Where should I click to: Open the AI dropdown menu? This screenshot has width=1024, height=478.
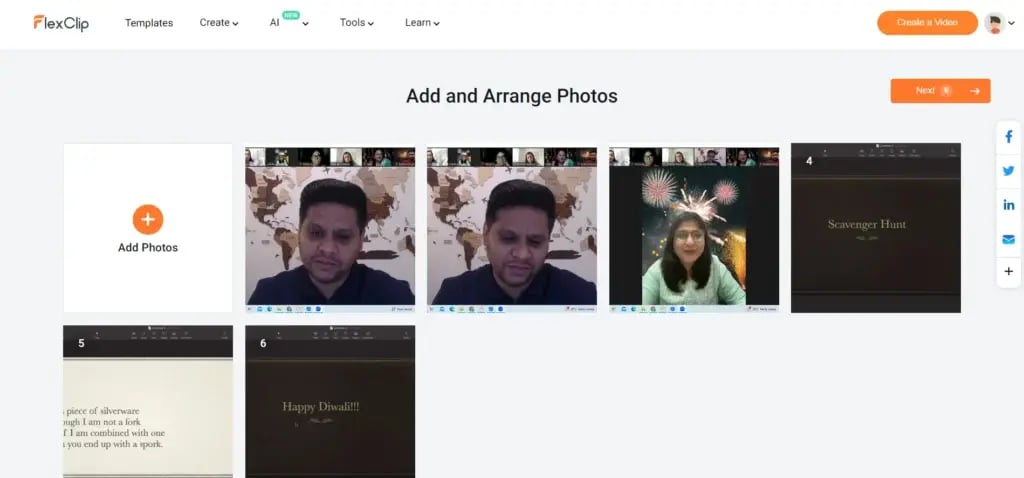click(288, 23)
